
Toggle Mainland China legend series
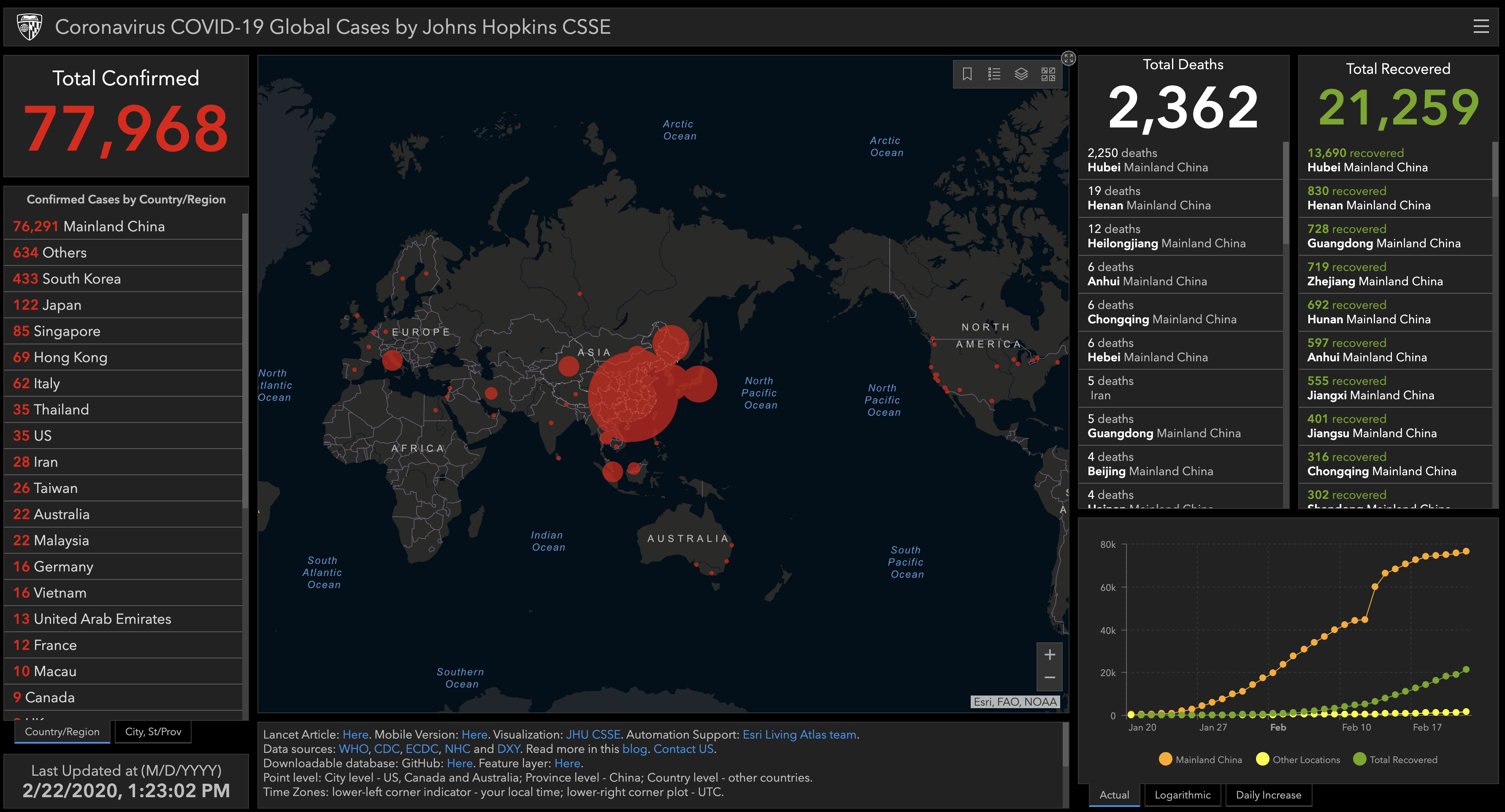tap(1200, 759)
